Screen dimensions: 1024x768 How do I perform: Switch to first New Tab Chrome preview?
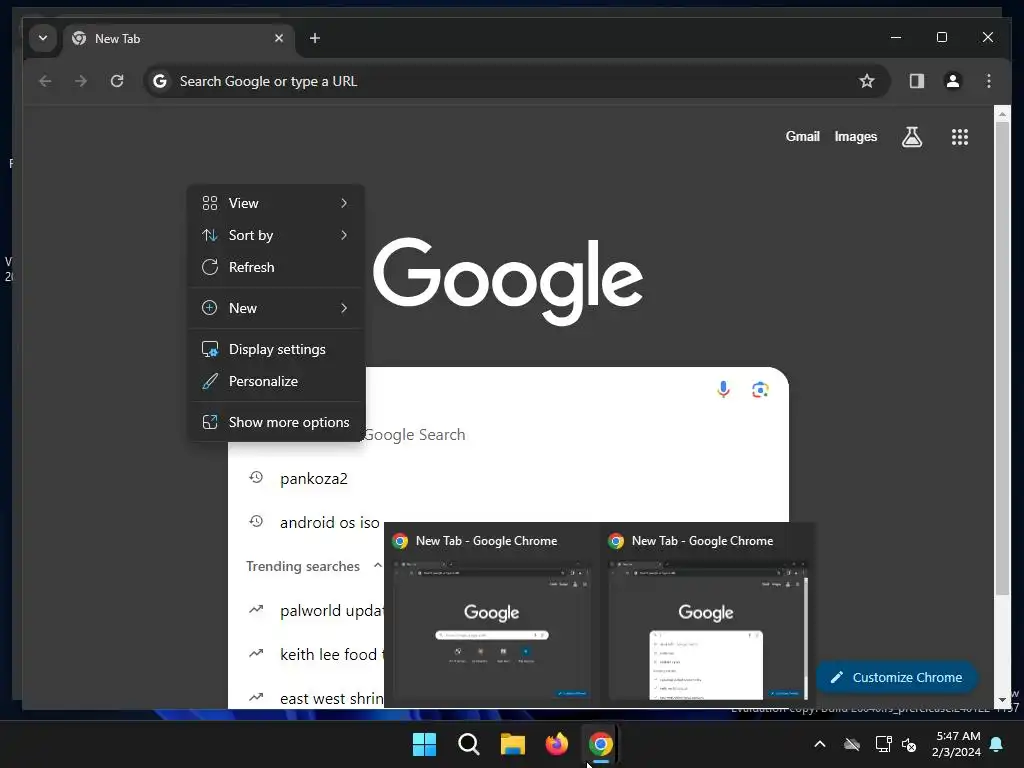(x=491, y=615)
